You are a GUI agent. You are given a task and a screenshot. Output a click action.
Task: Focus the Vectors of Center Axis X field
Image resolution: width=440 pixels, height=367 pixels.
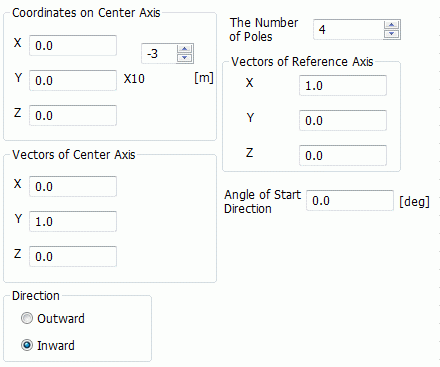(73, 186)
